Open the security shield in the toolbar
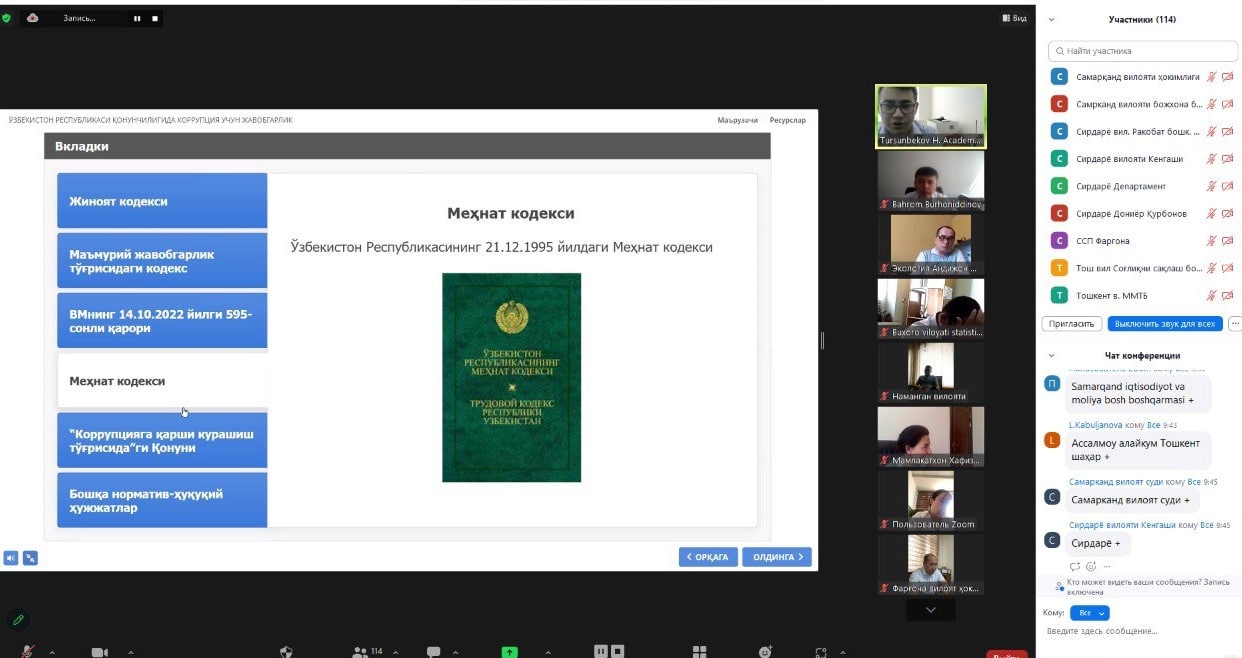 (x=287, y=652)
